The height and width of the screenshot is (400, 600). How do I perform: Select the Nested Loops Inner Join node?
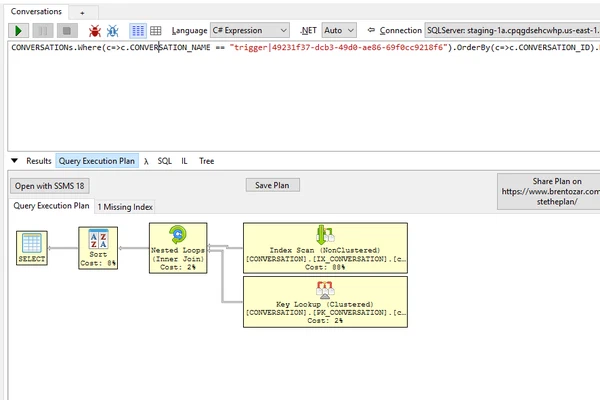click(x=178, y=248)
